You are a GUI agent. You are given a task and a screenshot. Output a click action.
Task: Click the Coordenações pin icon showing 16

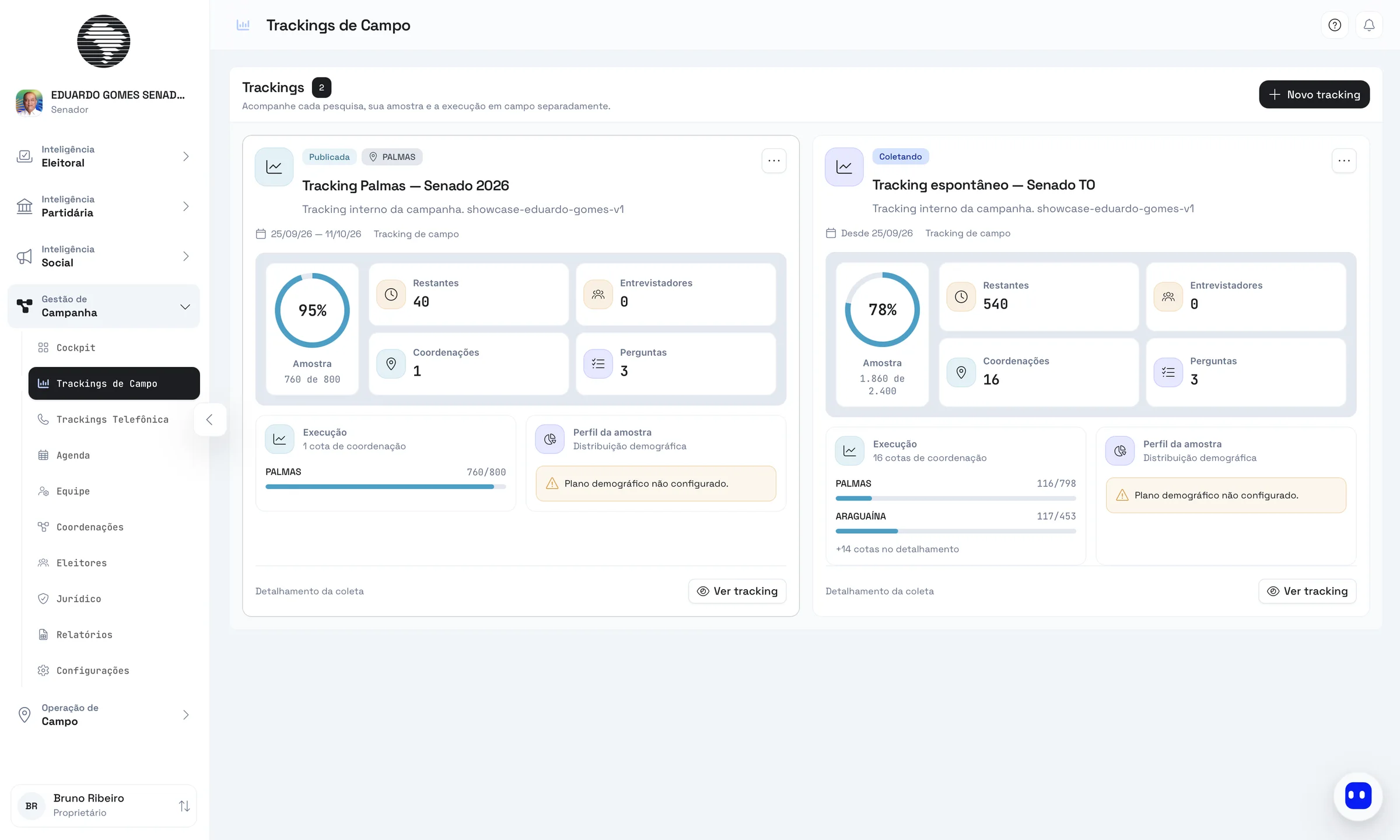[961, 372]
